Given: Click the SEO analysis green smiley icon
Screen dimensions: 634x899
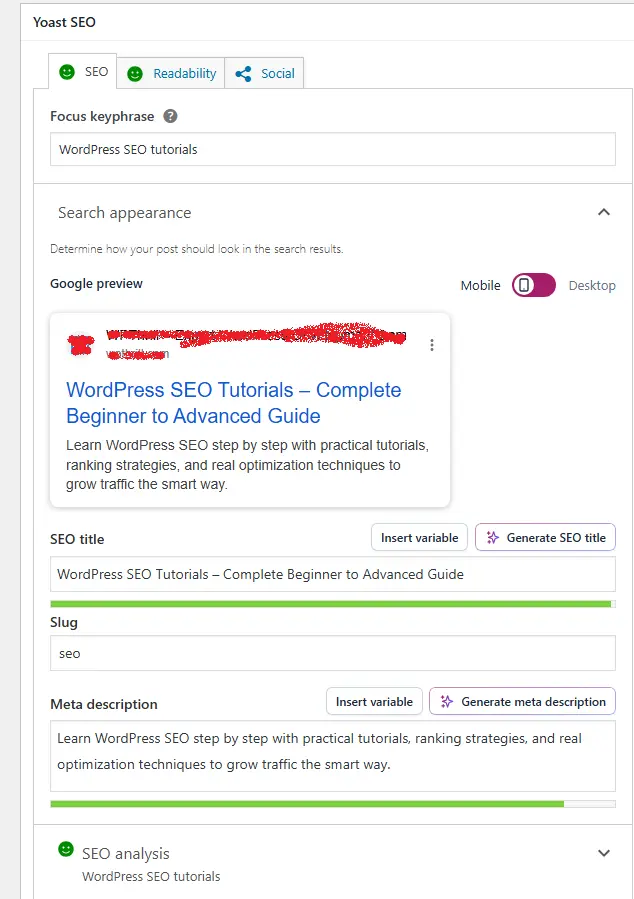Looking at the screenshot, I should tap(66, 849).
